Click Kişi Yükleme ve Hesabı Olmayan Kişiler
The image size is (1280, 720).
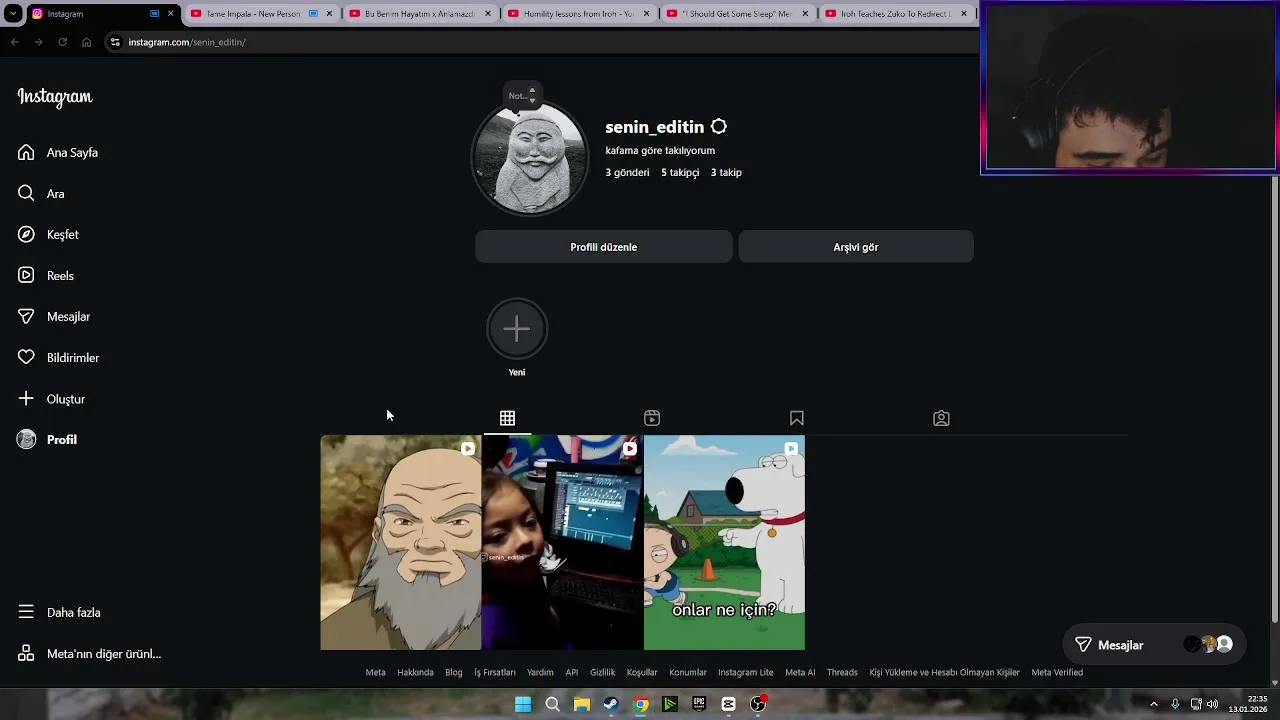click(x=944, y=672)
